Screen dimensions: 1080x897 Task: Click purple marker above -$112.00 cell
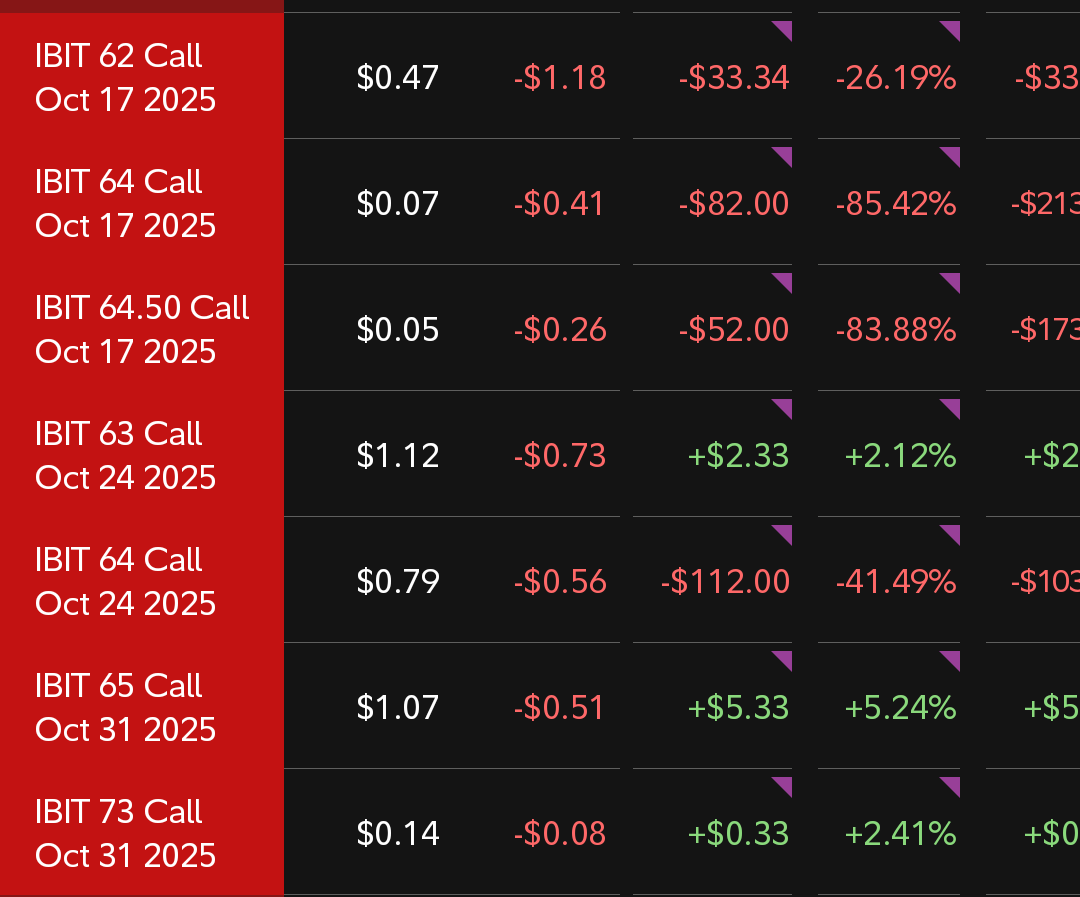[784, 534]
